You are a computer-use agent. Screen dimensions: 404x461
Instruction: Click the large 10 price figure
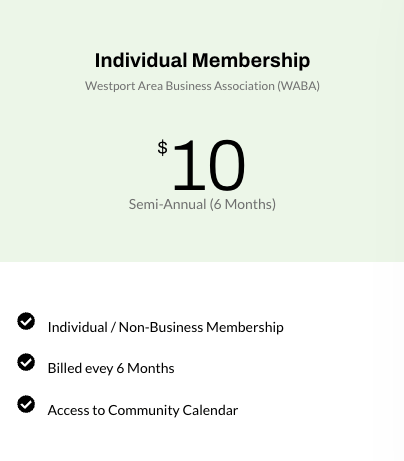pyautogui.click(x=209, y=165)
